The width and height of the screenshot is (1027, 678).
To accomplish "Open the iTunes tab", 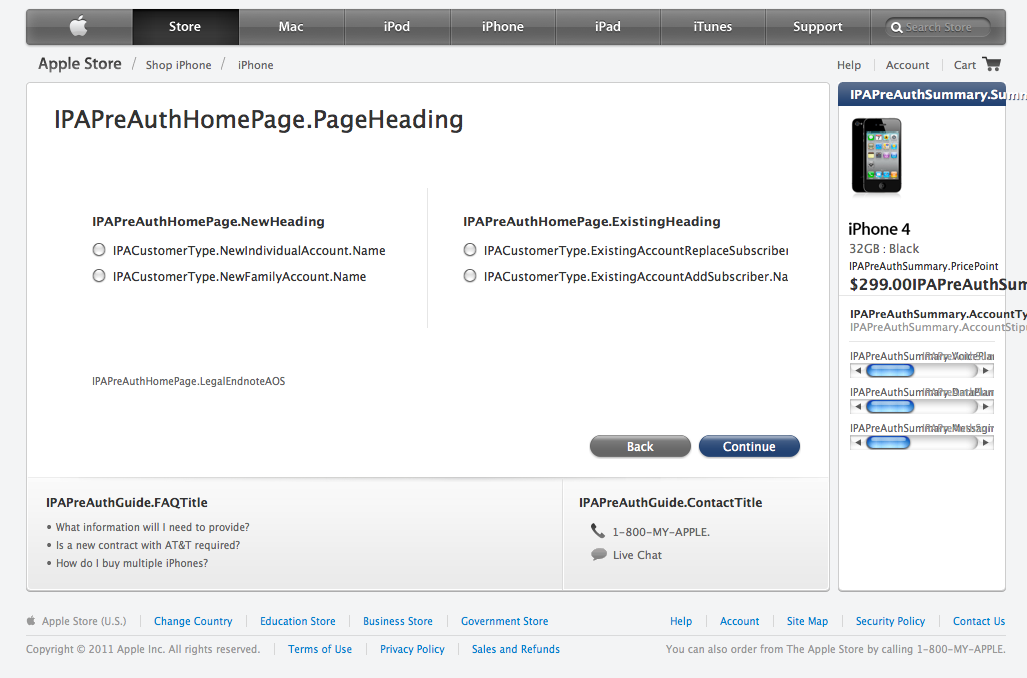I will (713, 27).
